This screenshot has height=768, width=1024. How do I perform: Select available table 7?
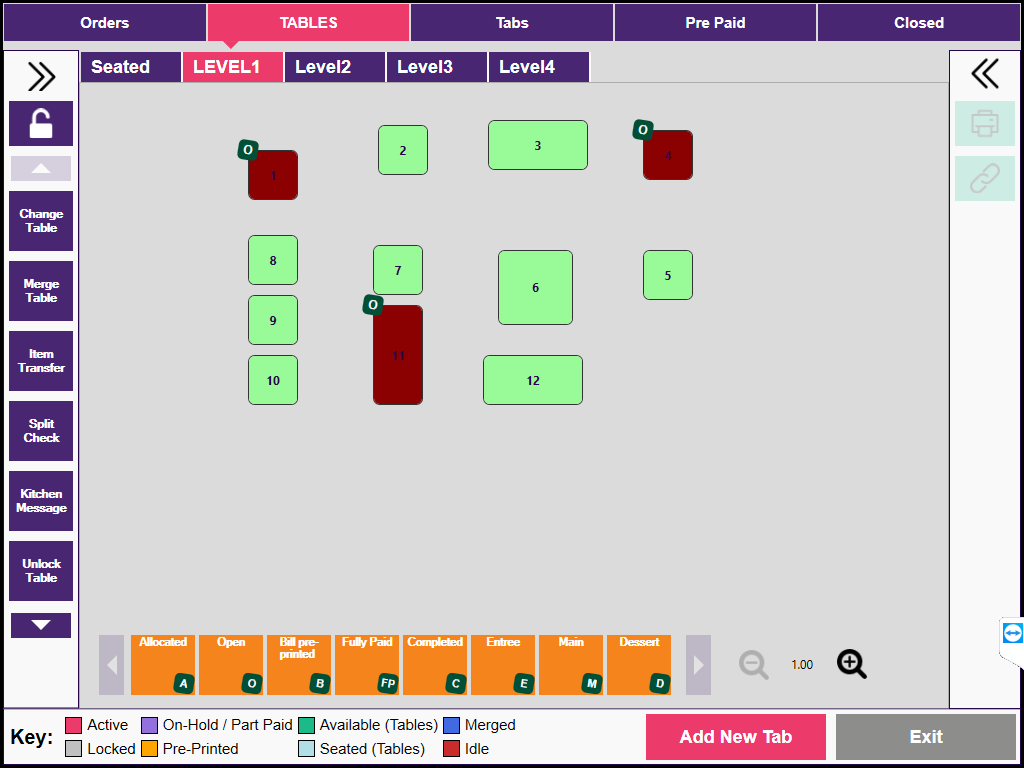[x=398, y=270]
